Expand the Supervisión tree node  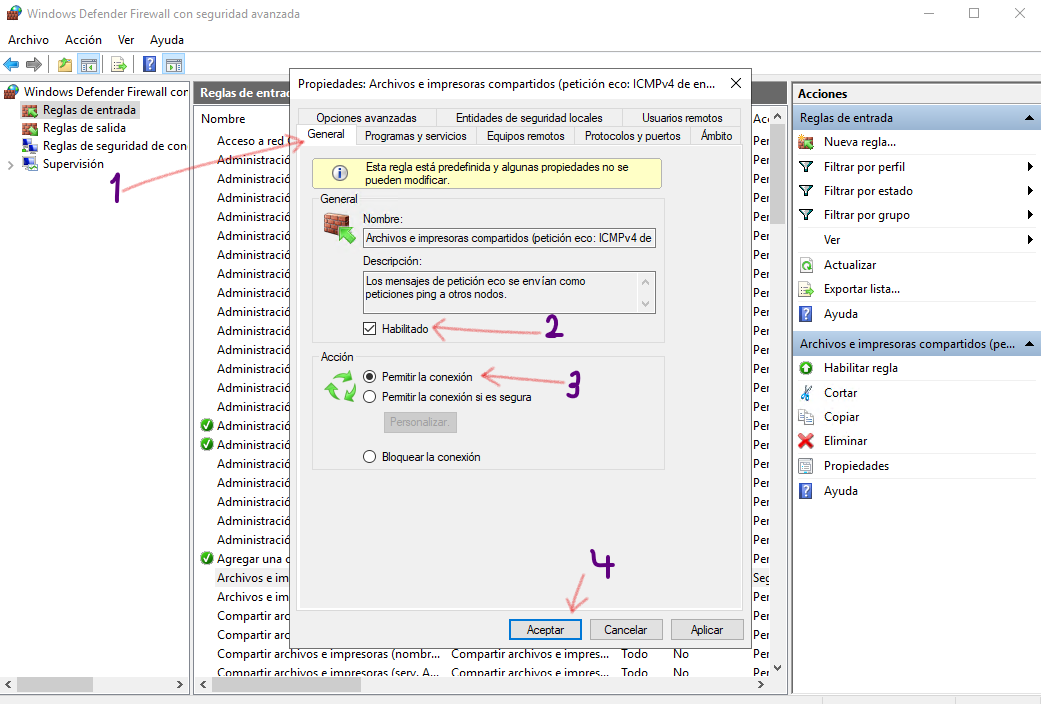tap(10, 165)
